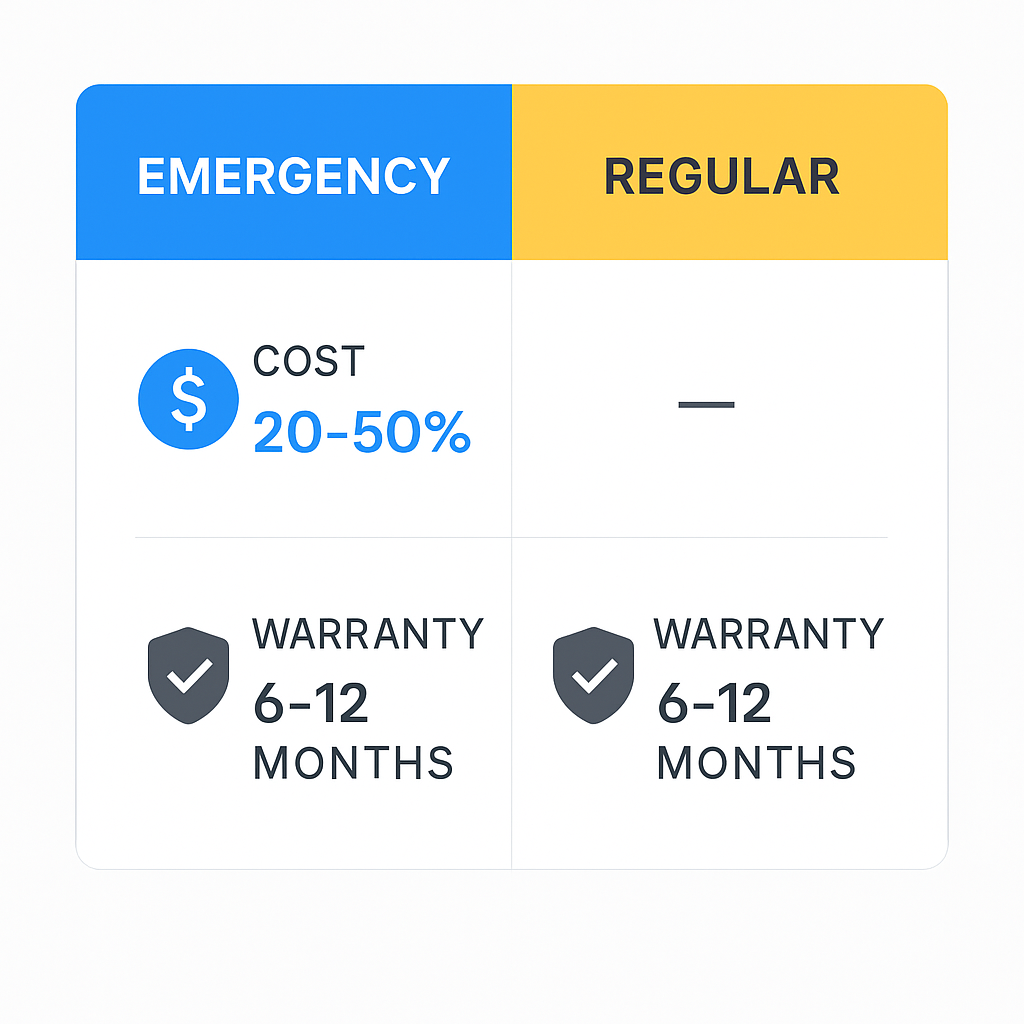This screenshot has height=1024, width=1024.
Task: Click the shield icon in the Regular column
Action: tap(593, 675)
